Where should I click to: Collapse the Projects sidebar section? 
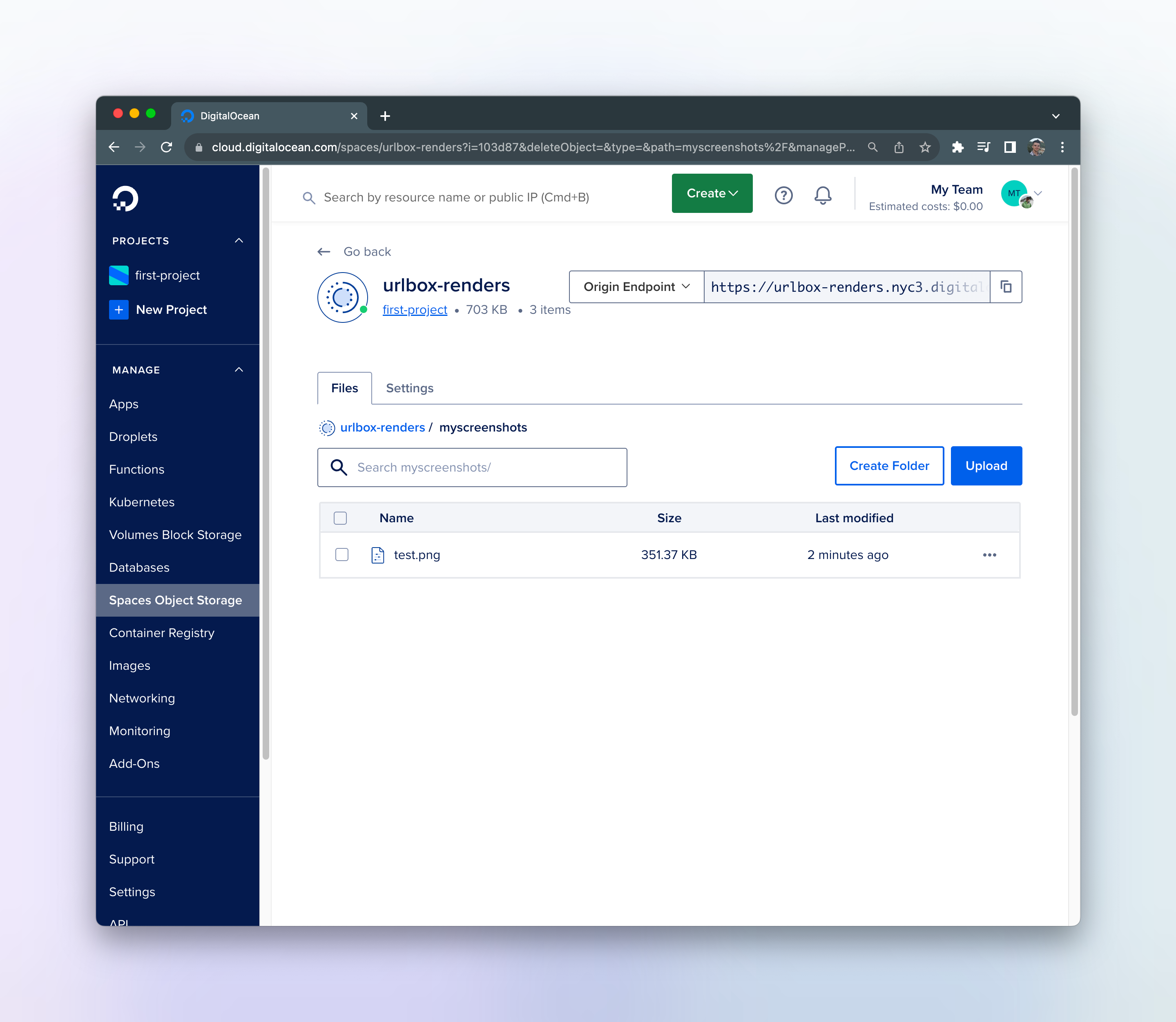click(x=239, y=241)
